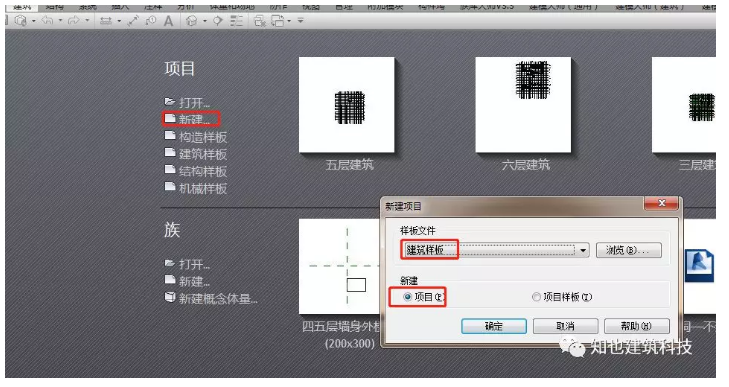Close the 新建项目 dialog with X
Viewport: 729px width, 387px height.
662,203
